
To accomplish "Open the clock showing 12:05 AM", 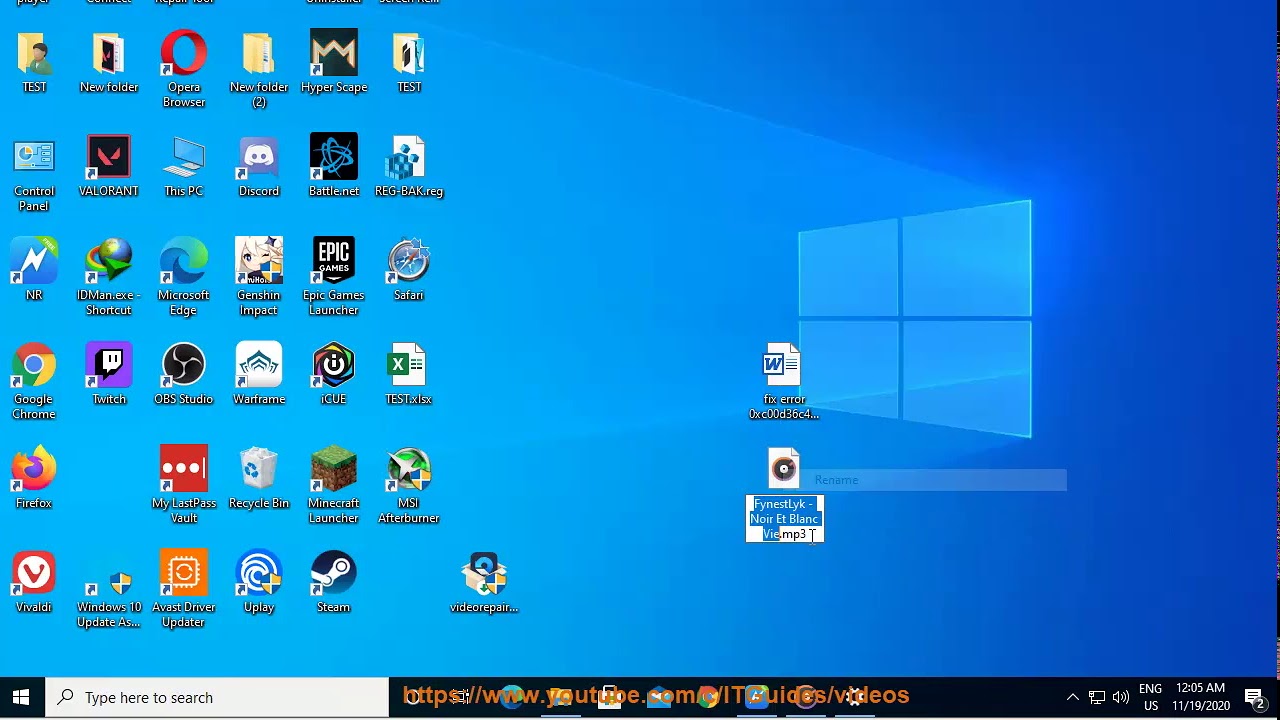I will (1201, 697).
